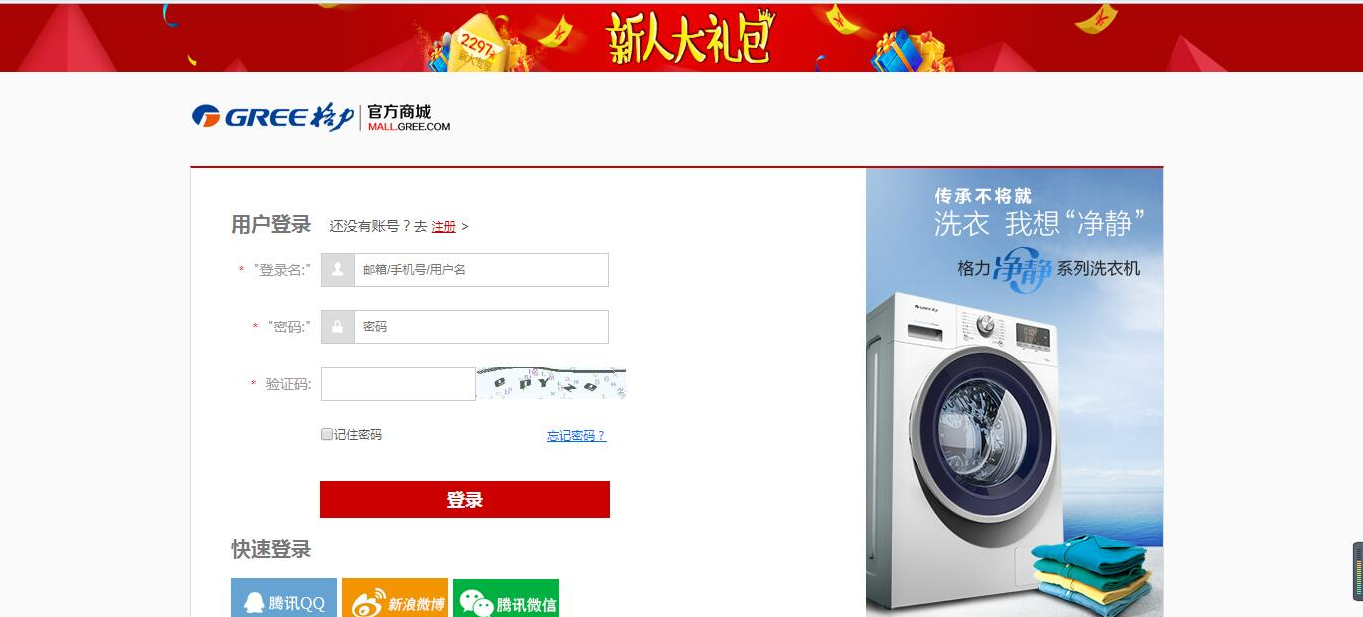
Task: Click the red 登录 button
Action: click(x=465, y=500)
